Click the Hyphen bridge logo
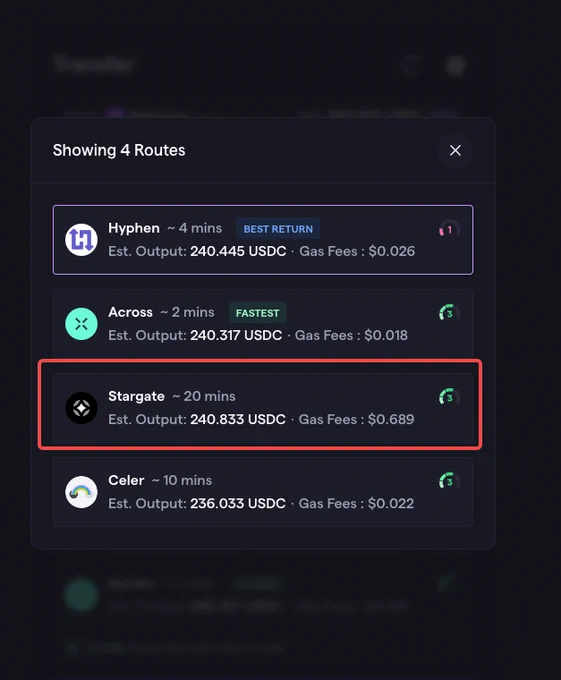Image resolution: width=561 pixels, height=680 pixels. (x=81, y=240)
